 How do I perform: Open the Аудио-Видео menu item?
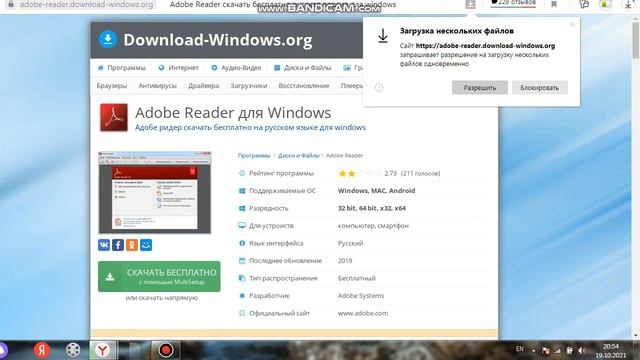[236, 68]
